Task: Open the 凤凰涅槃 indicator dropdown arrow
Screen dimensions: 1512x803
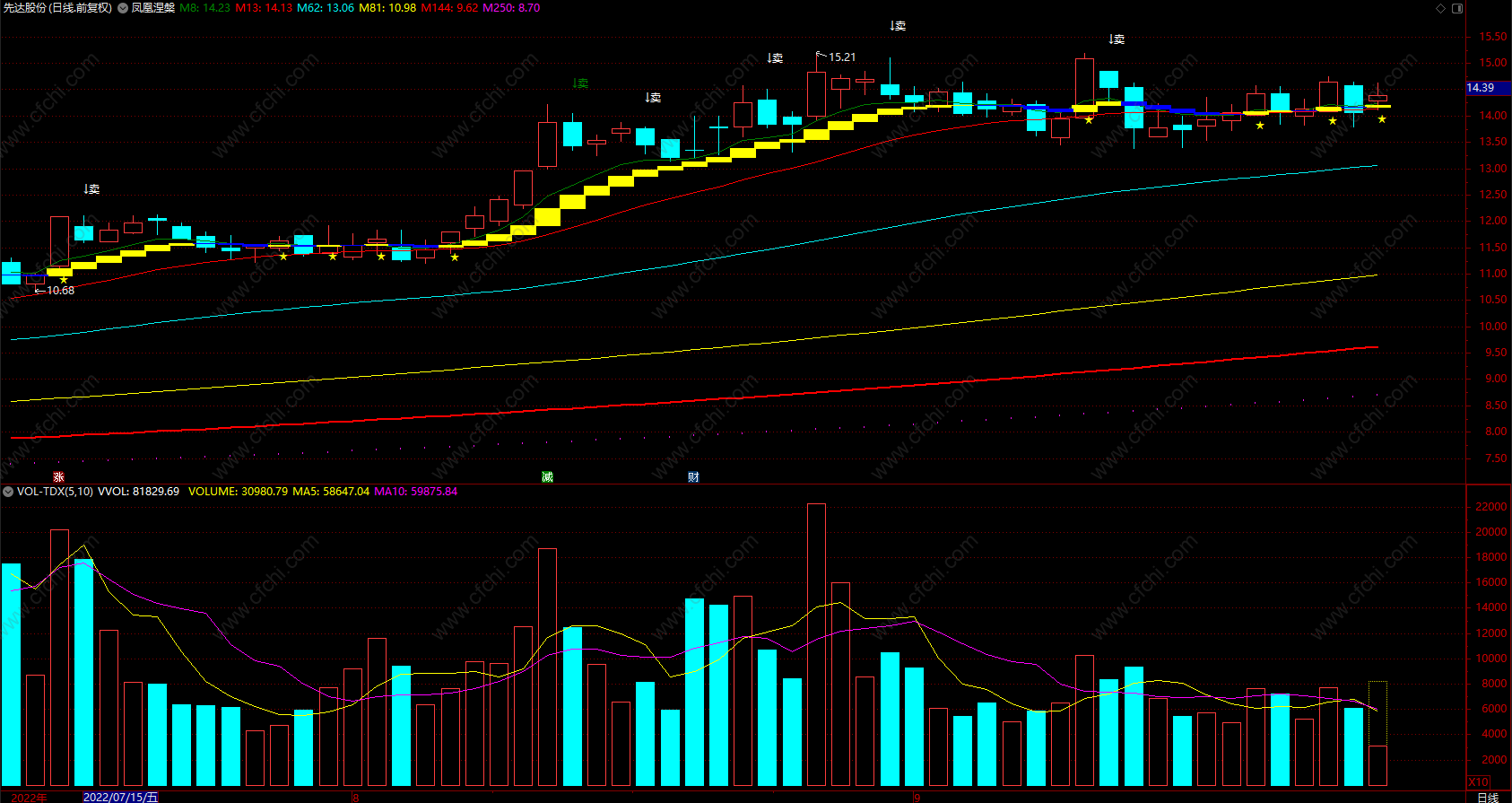Action: 123,8
